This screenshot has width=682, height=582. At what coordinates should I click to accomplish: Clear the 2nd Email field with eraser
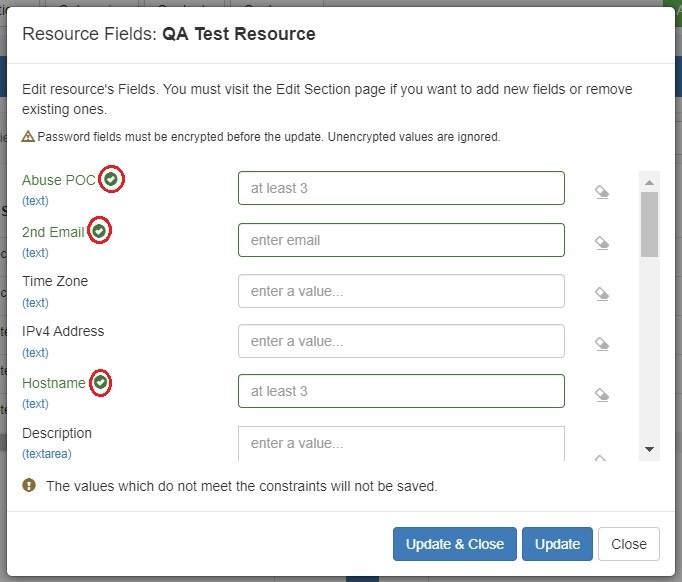click(x=602, y=243)
